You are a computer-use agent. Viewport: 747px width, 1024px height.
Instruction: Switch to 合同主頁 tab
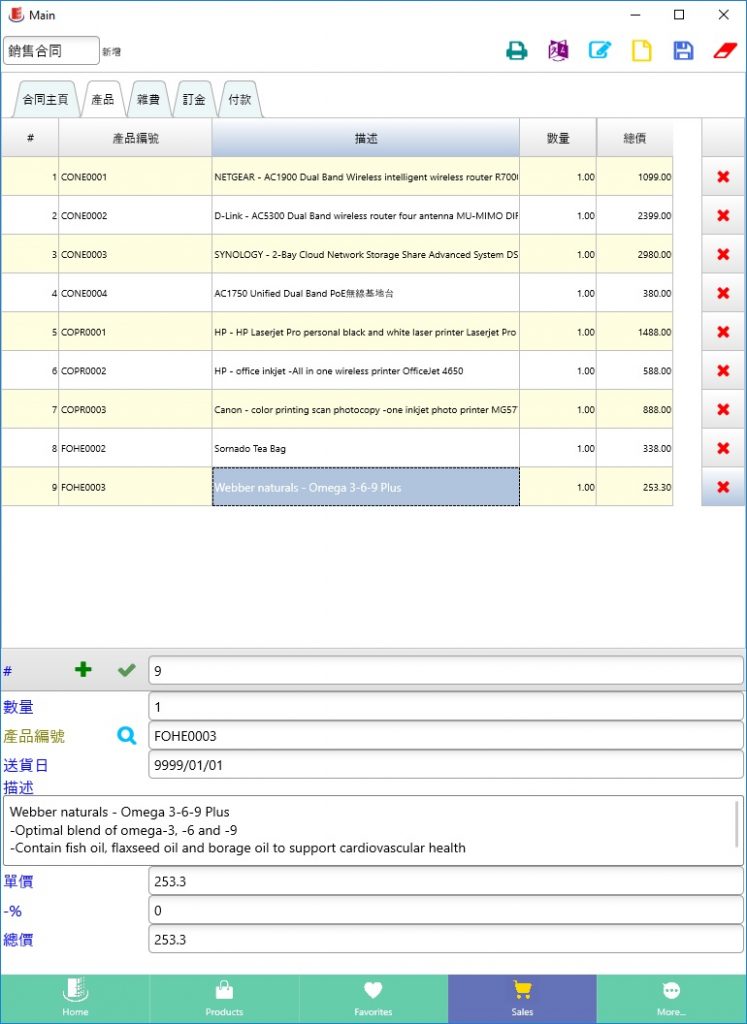click(x=45, y=100)
